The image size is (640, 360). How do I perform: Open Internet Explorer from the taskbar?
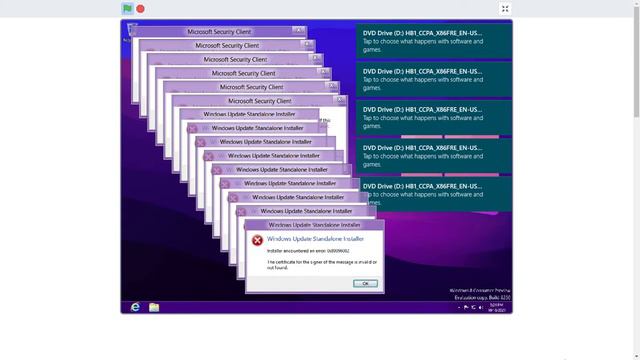tap(135, 307)
